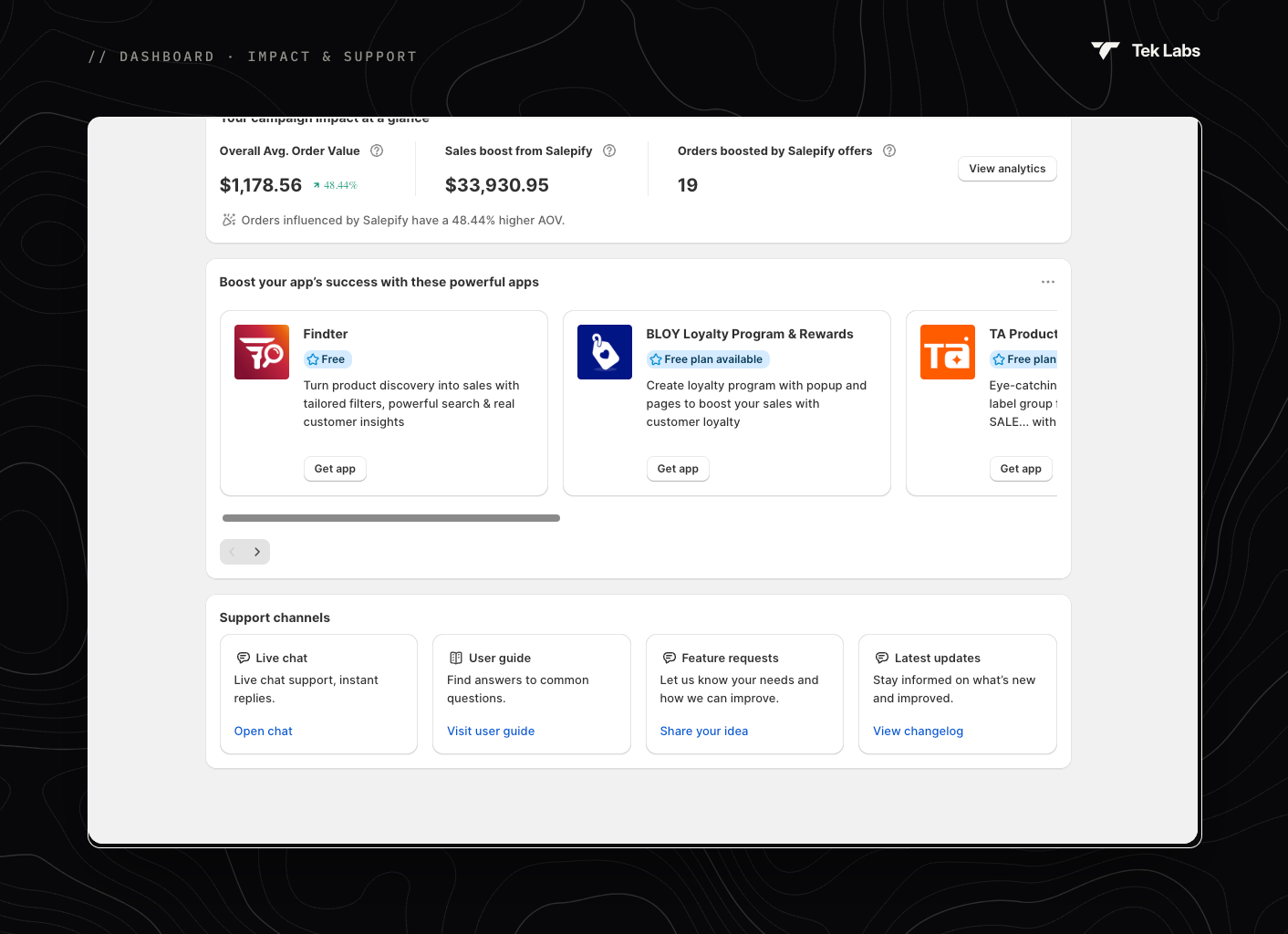Go to next apps with right chevron
The image size is (1288, 934).
click(x=257, y=552)
